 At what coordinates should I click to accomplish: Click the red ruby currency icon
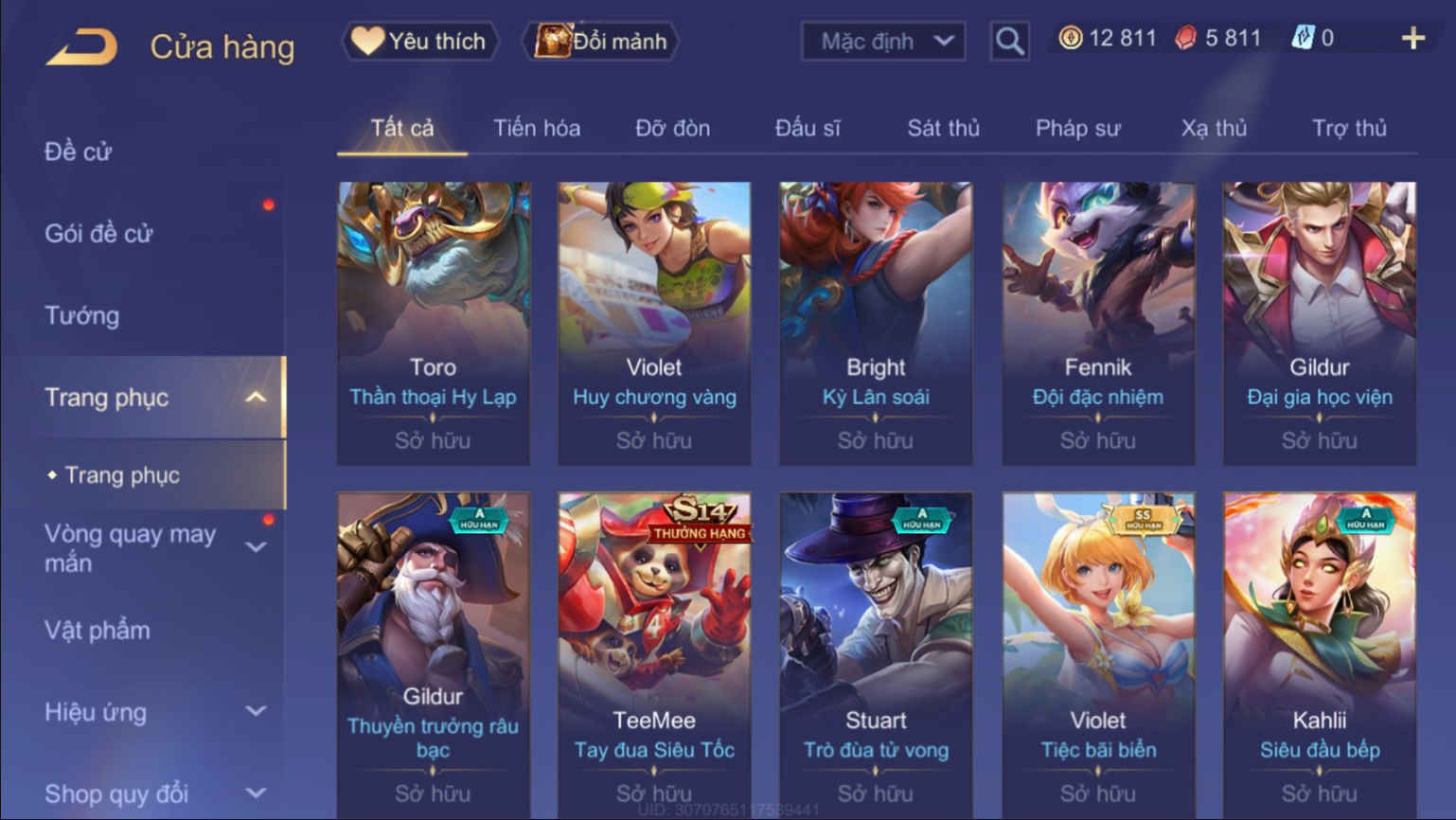tap(1185, 39)
